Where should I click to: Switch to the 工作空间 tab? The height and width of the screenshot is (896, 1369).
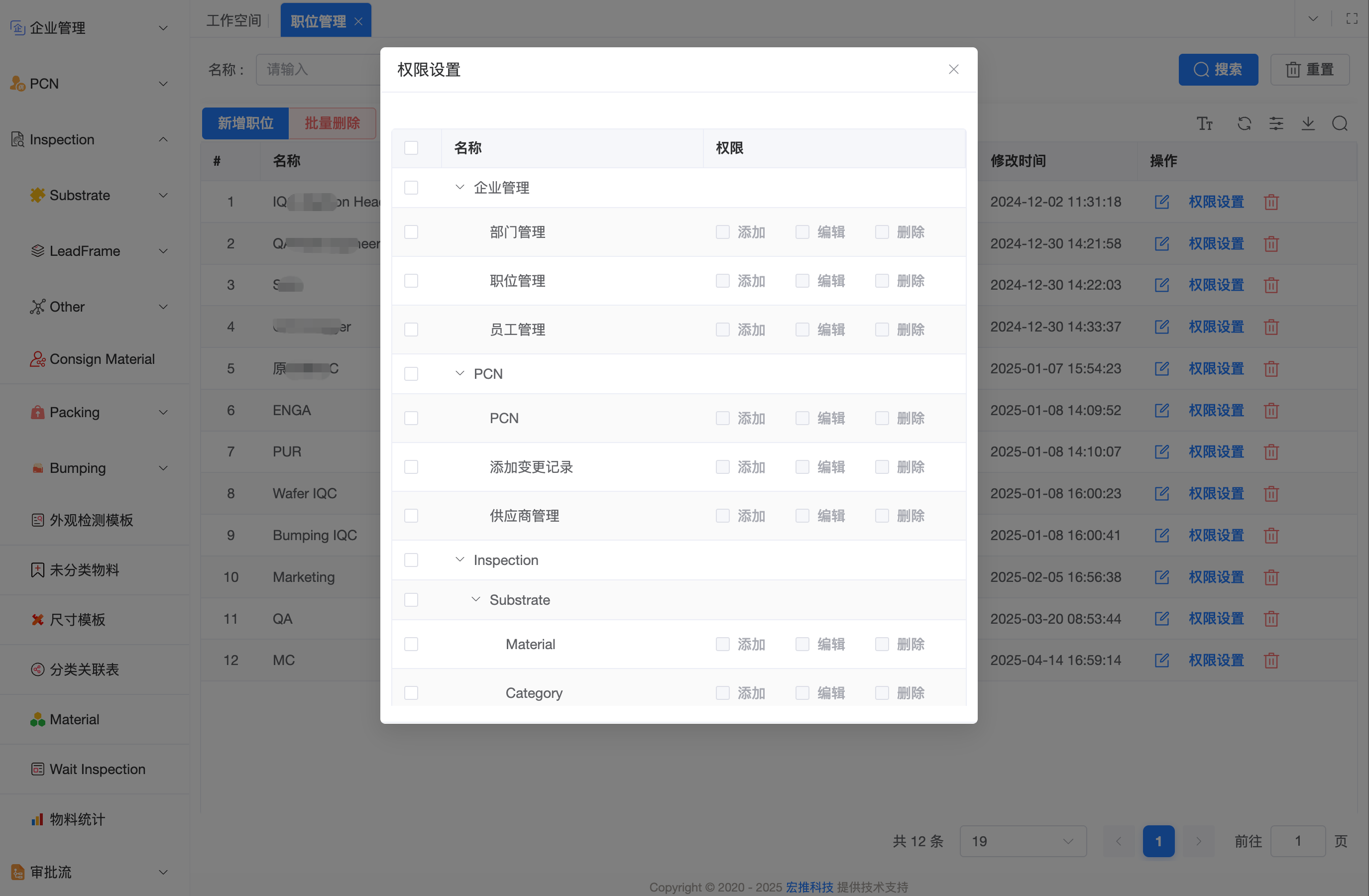tap(233, 19)
